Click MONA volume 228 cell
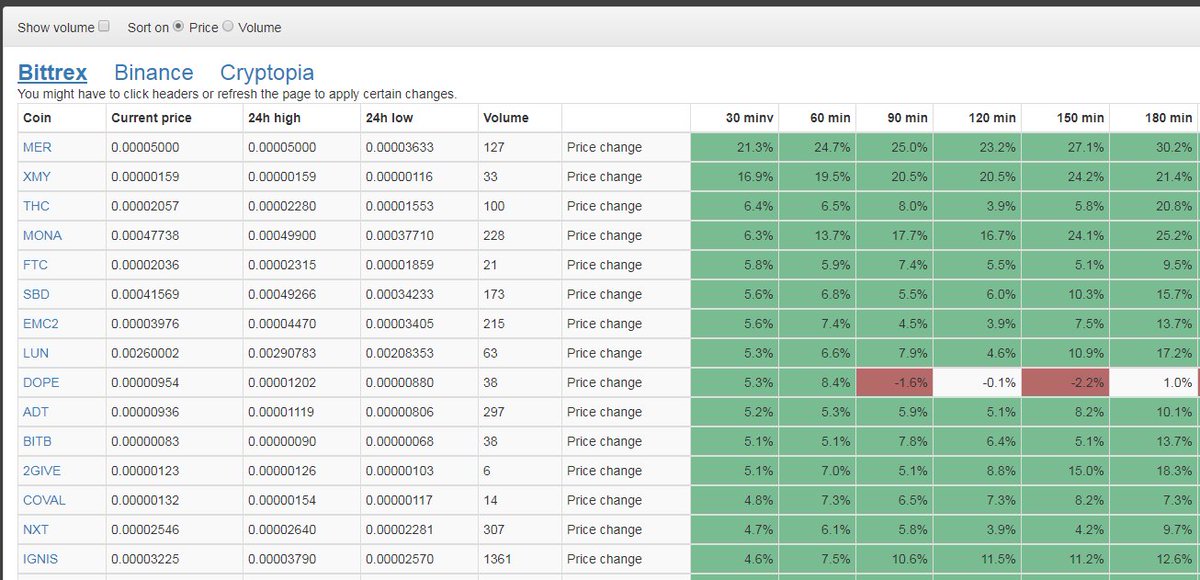 coord(519,235)
